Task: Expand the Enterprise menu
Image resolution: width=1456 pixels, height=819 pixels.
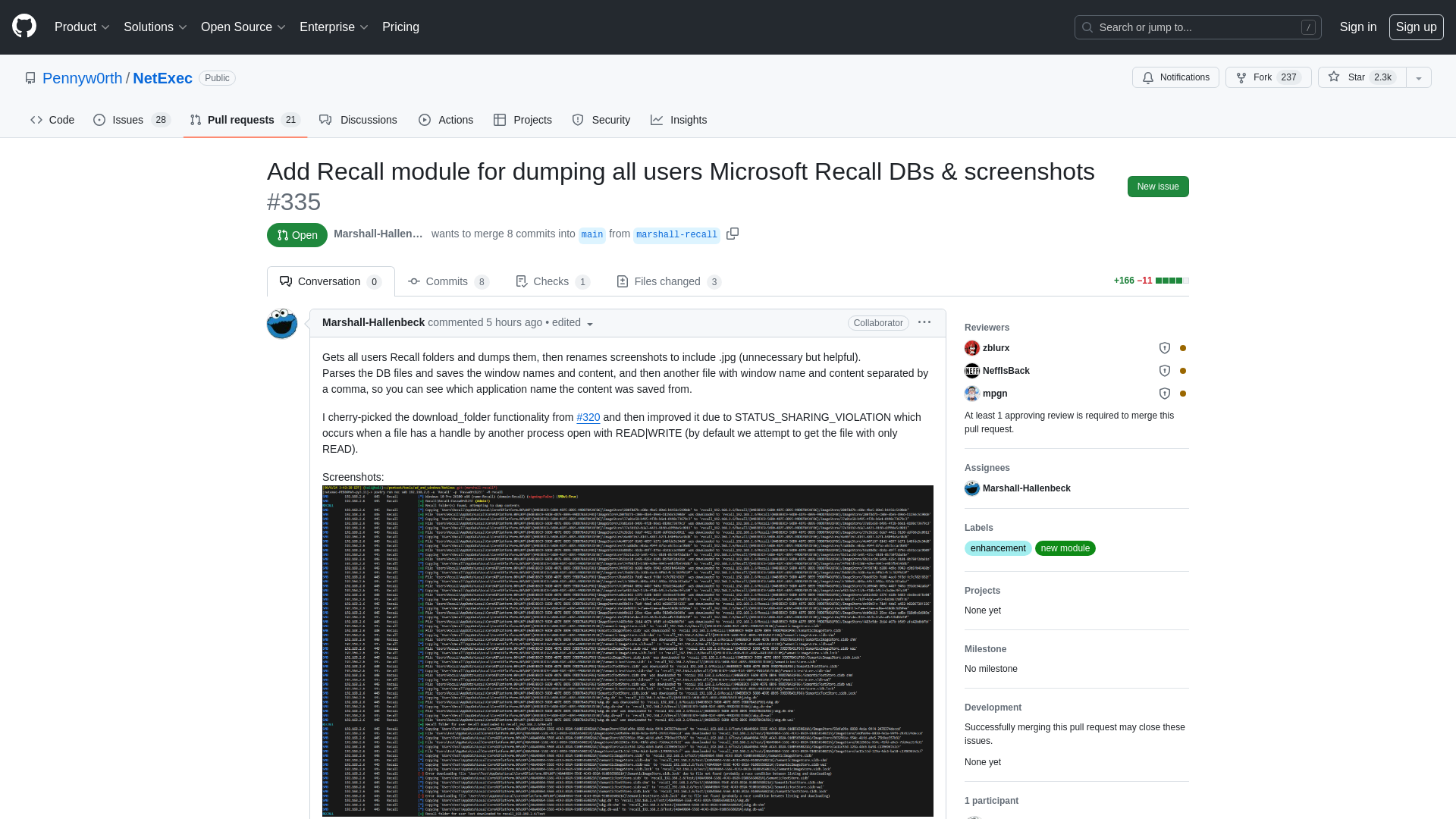Action: tap(334, 27)
